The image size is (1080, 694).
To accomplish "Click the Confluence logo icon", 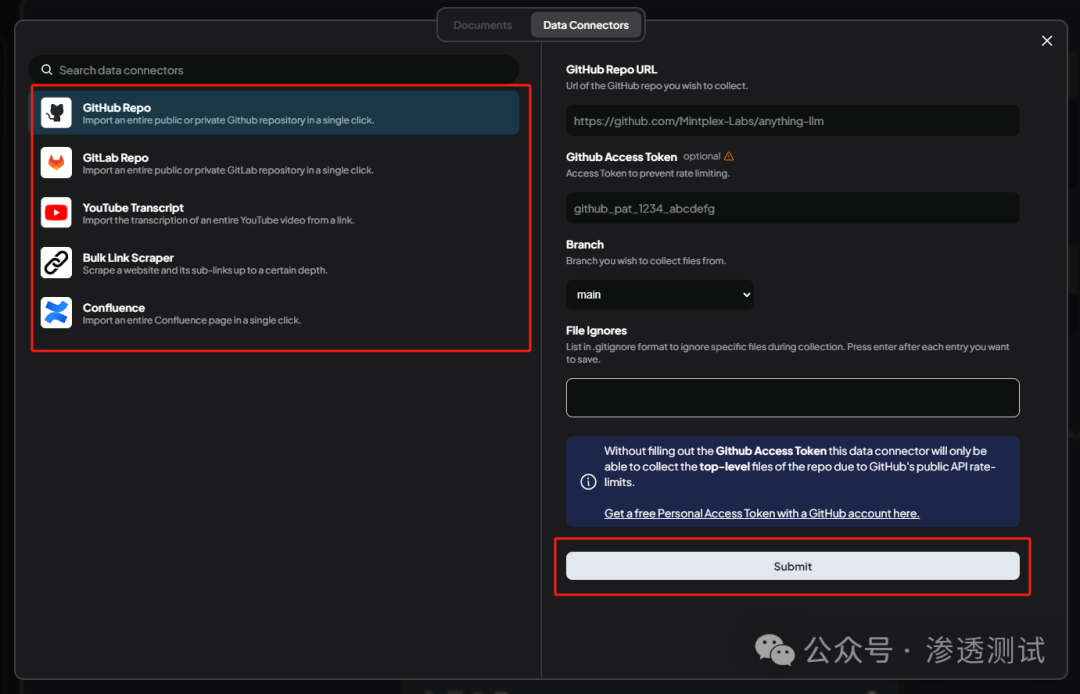I will coord(56,313).
